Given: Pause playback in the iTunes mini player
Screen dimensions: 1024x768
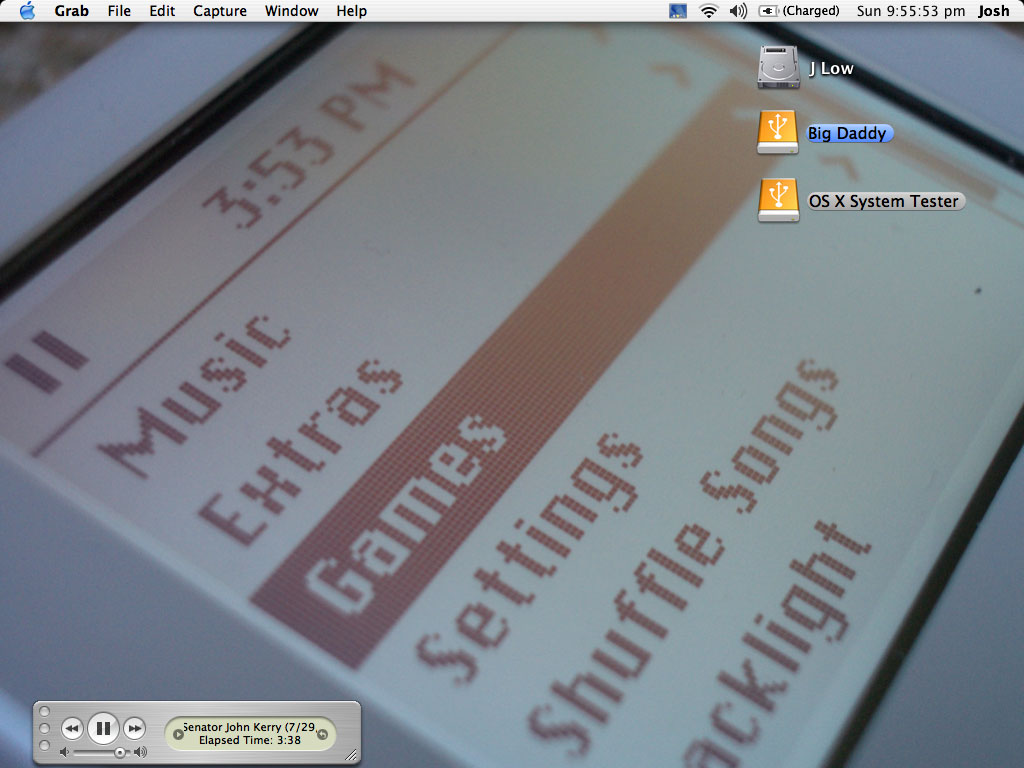Looking at the screenshot, I should (103, 728).
